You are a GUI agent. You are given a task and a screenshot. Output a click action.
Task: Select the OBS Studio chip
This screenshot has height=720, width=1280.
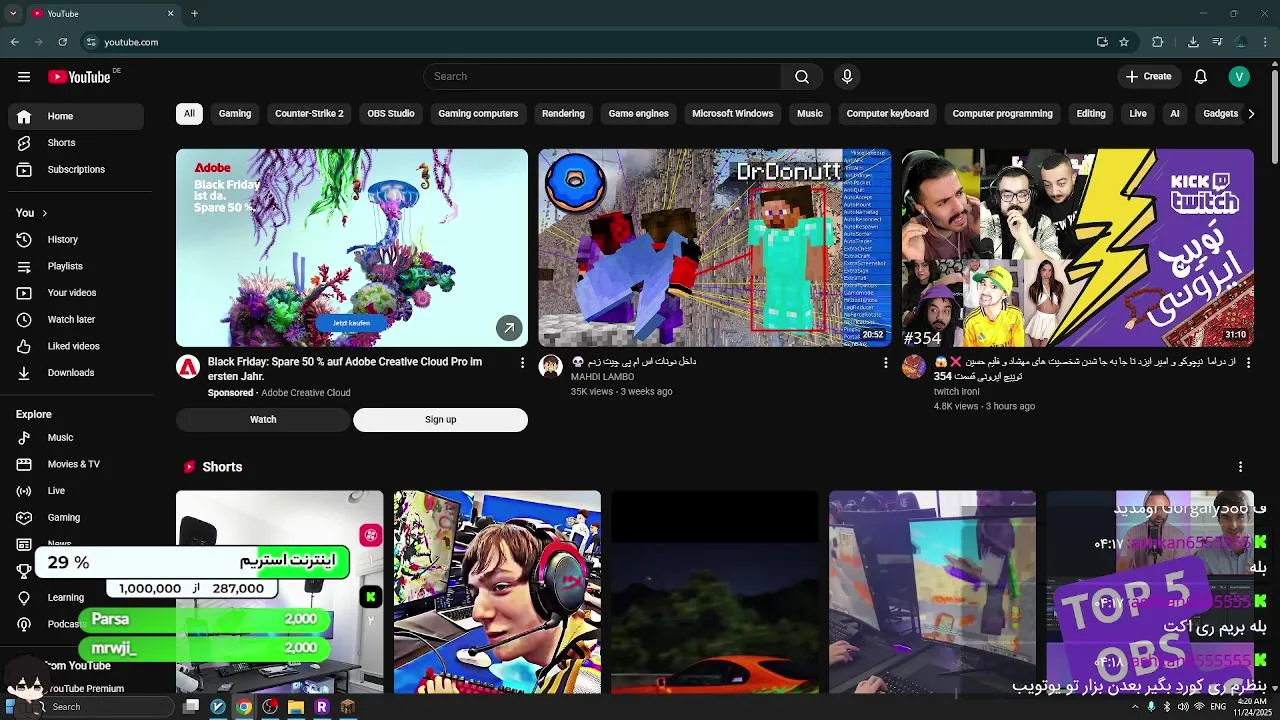(x=391, y=114)
